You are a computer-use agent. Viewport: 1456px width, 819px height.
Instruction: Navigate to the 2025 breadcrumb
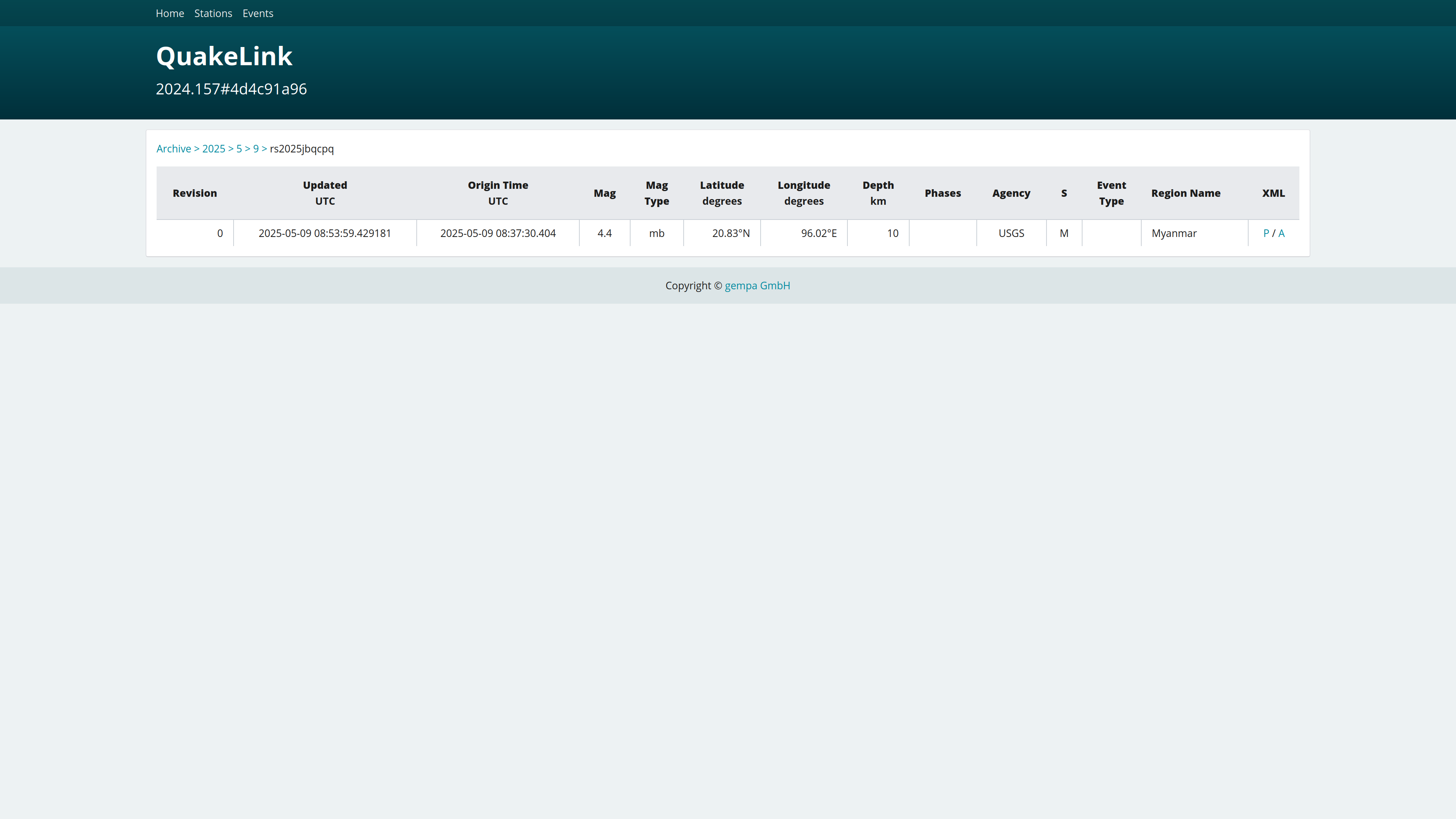213,149
